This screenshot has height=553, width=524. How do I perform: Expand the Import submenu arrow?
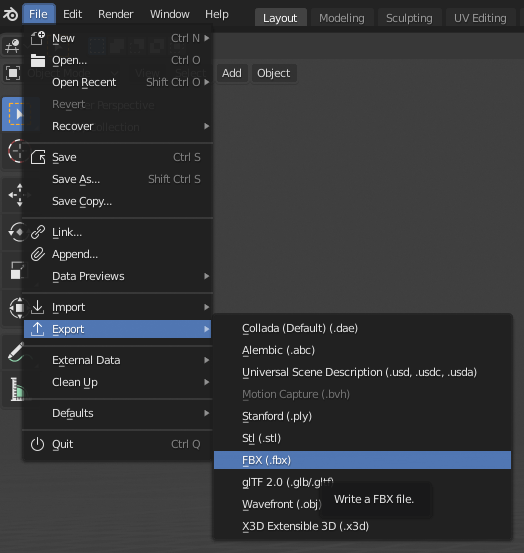tap(207, 307)
